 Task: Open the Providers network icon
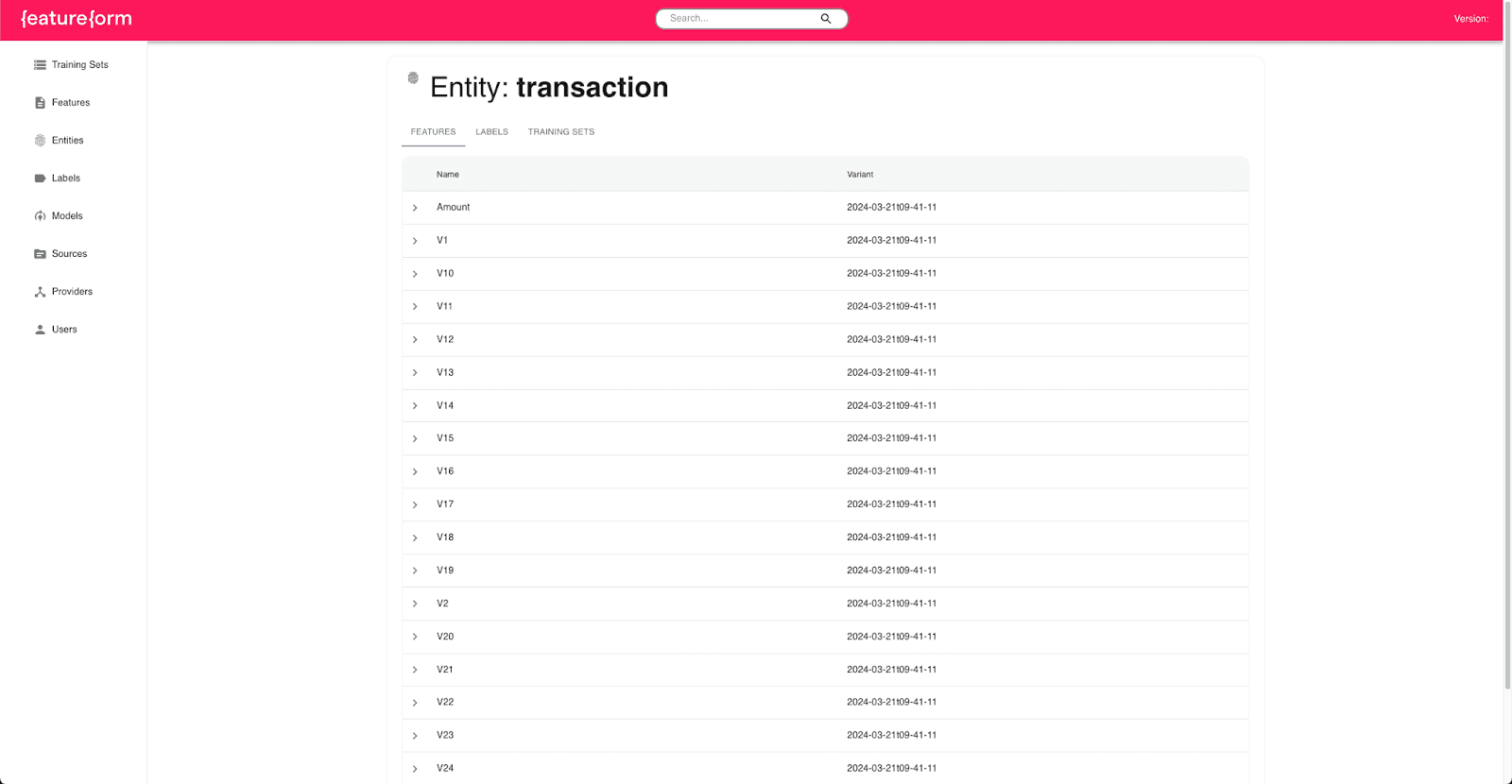[40, 292]
